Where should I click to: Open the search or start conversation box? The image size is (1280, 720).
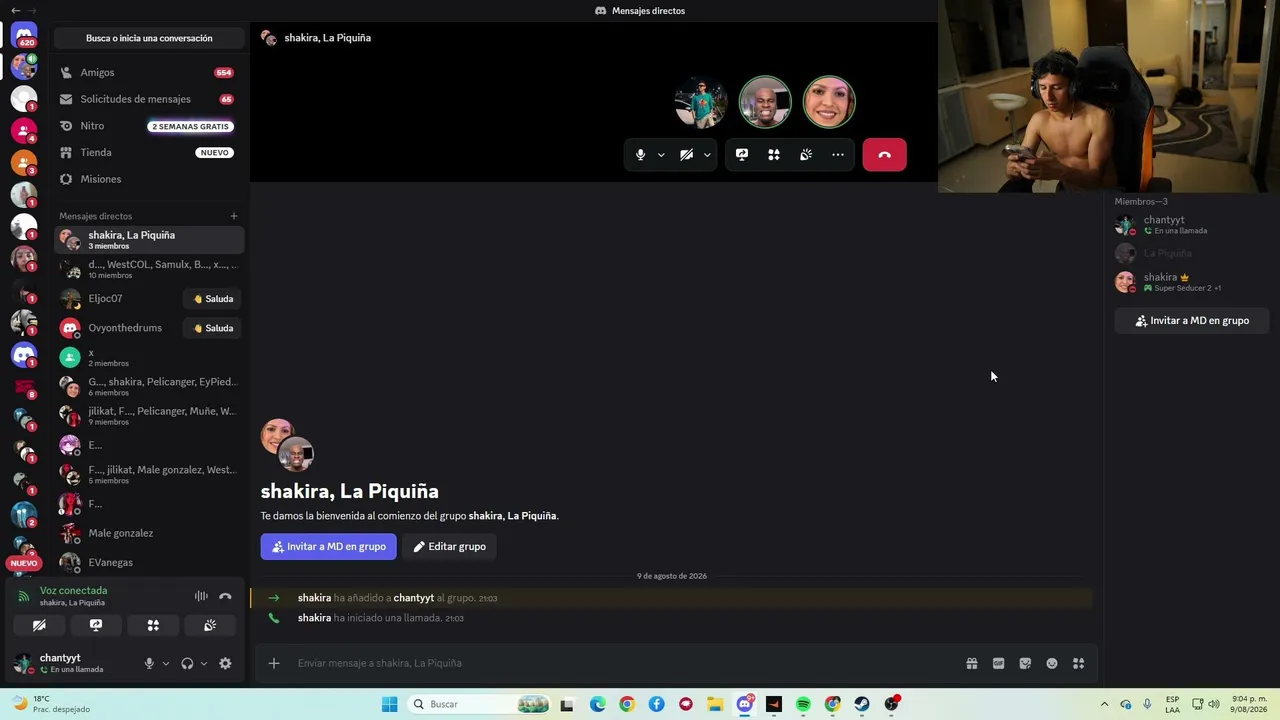[149, 38]
